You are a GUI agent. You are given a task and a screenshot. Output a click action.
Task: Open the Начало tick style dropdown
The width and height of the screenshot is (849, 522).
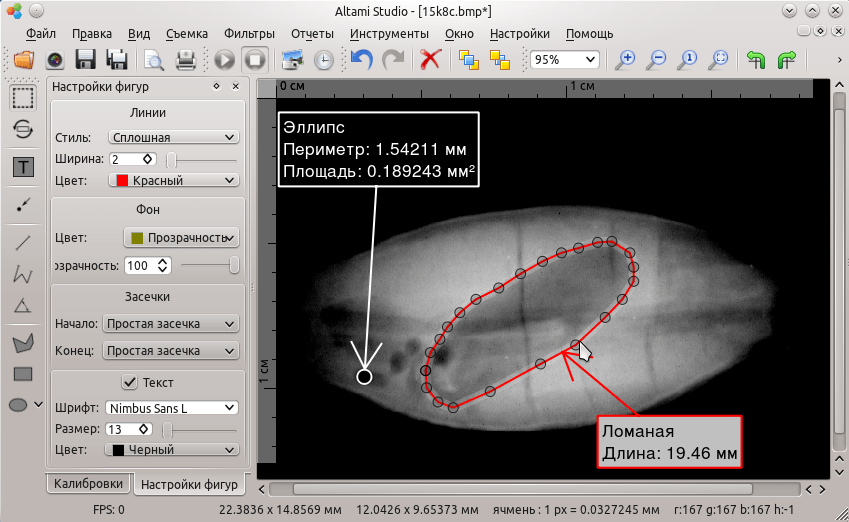point(171,324)
